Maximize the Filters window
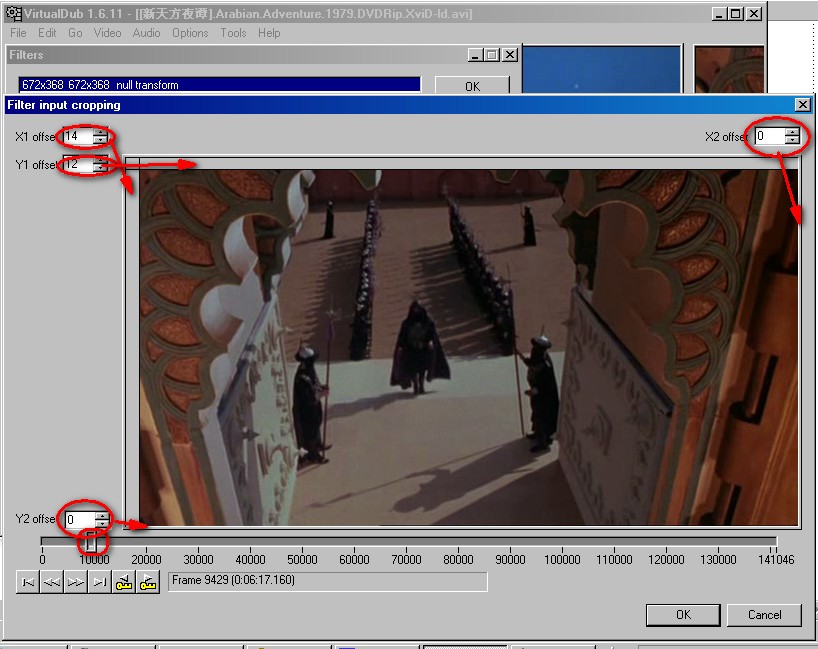 coord(491,55)
